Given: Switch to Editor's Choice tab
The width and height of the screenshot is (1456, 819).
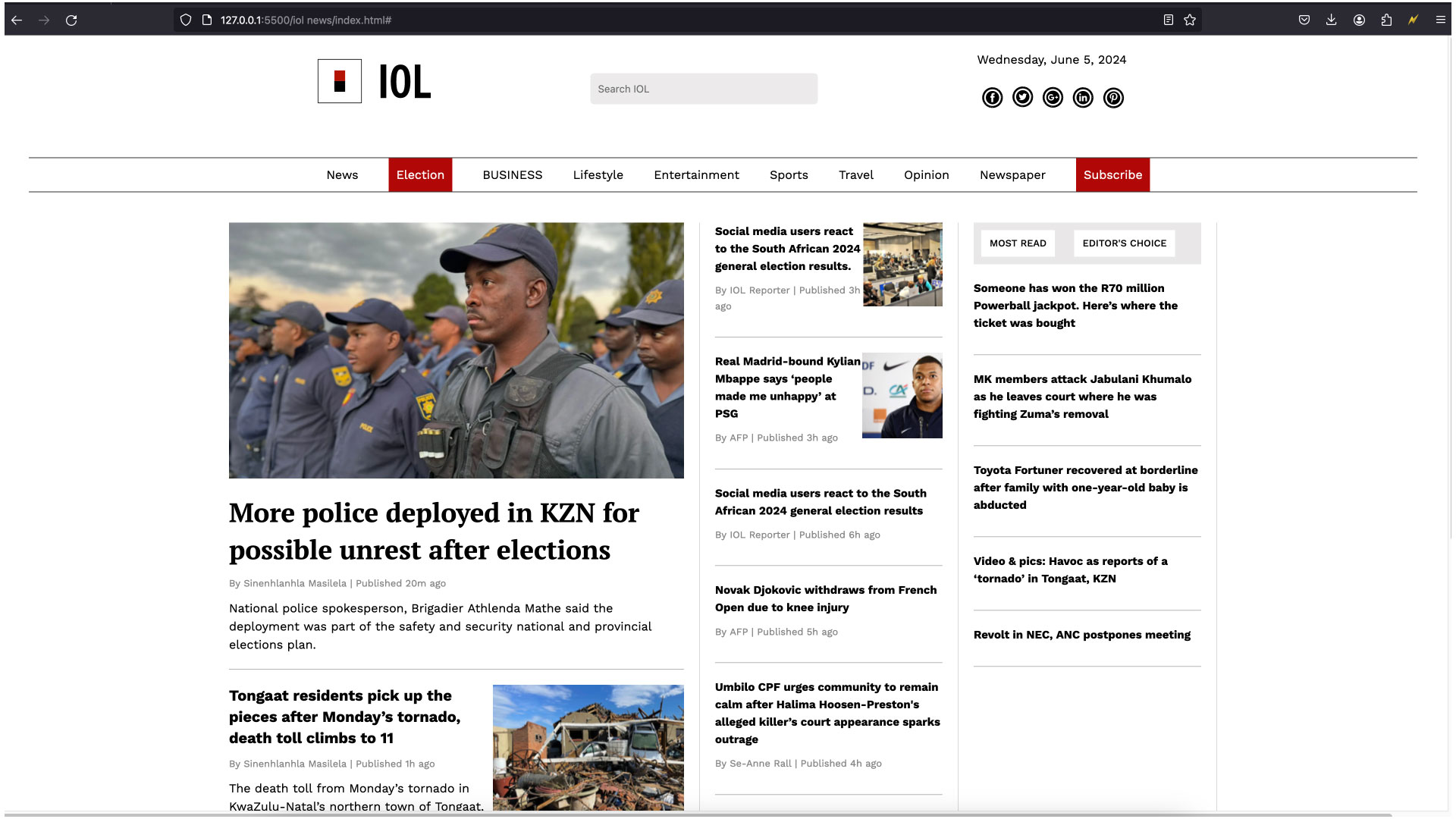Looking at the screenshot, I should [1124, 243].
